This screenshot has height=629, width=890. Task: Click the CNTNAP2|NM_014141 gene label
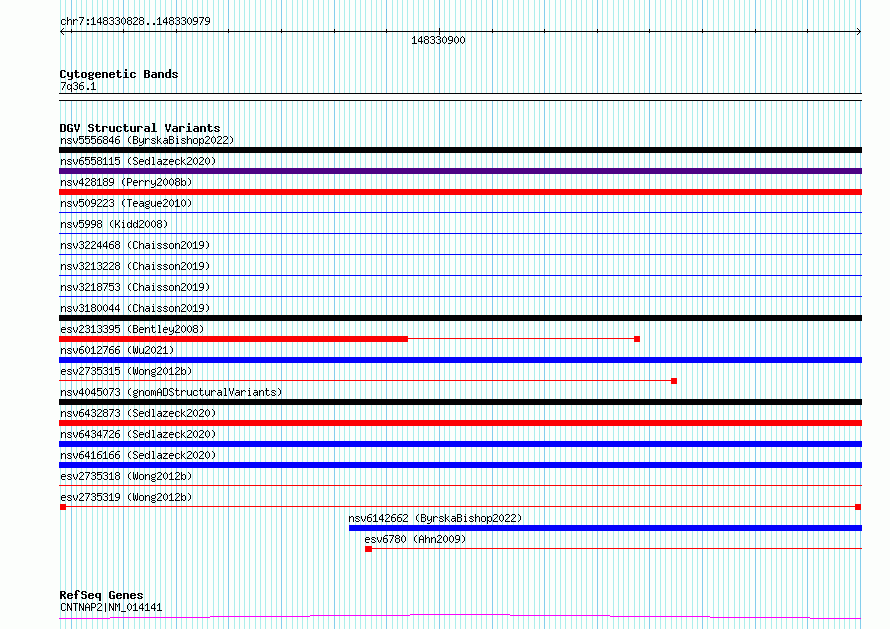111,607
